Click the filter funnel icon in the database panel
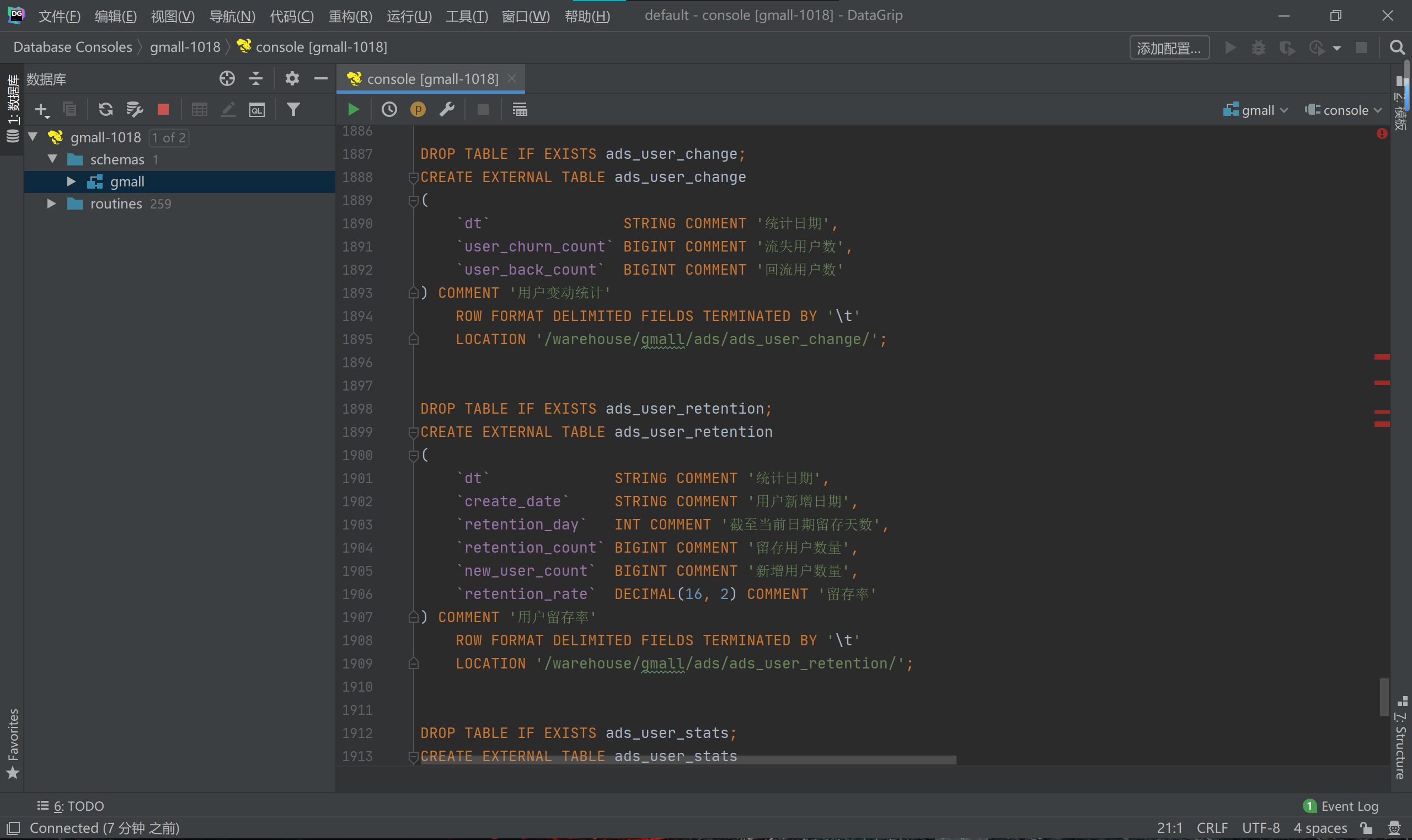Viewport: 1412px width, 840px height. coord(293,109)
